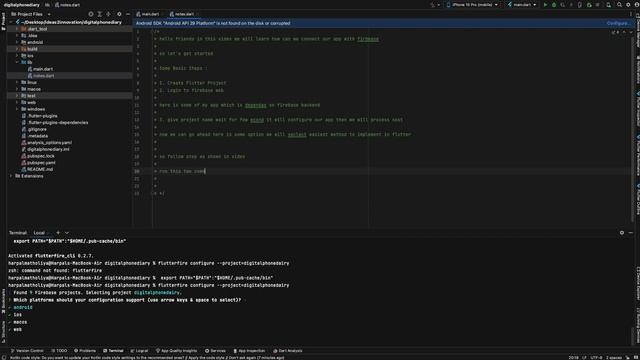Collapse the project root directory node
640x360 pixels.
coord(11,22)
